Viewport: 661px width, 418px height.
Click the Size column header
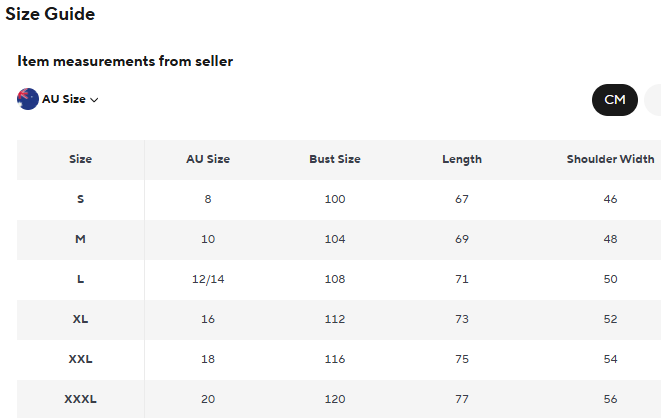pyautogui.click(x=81, y=159)
